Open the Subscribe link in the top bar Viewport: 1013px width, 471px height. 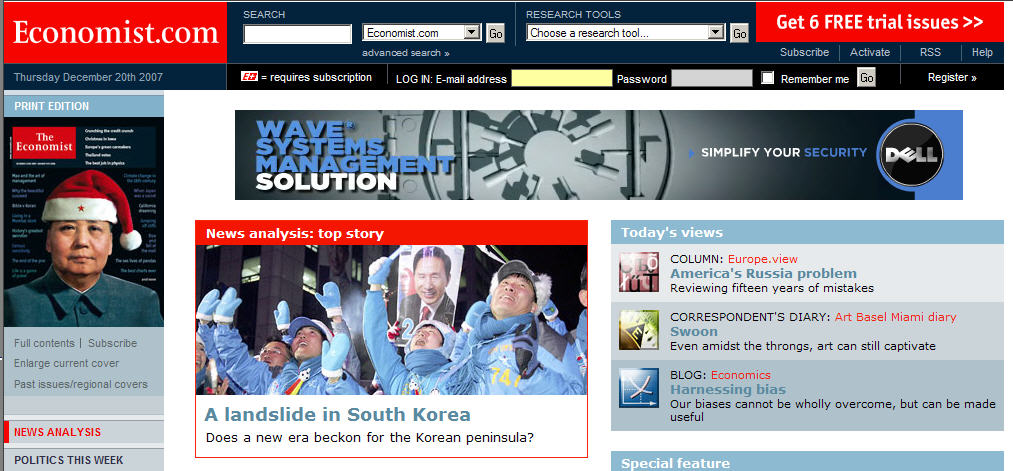[x=804, y=52]
